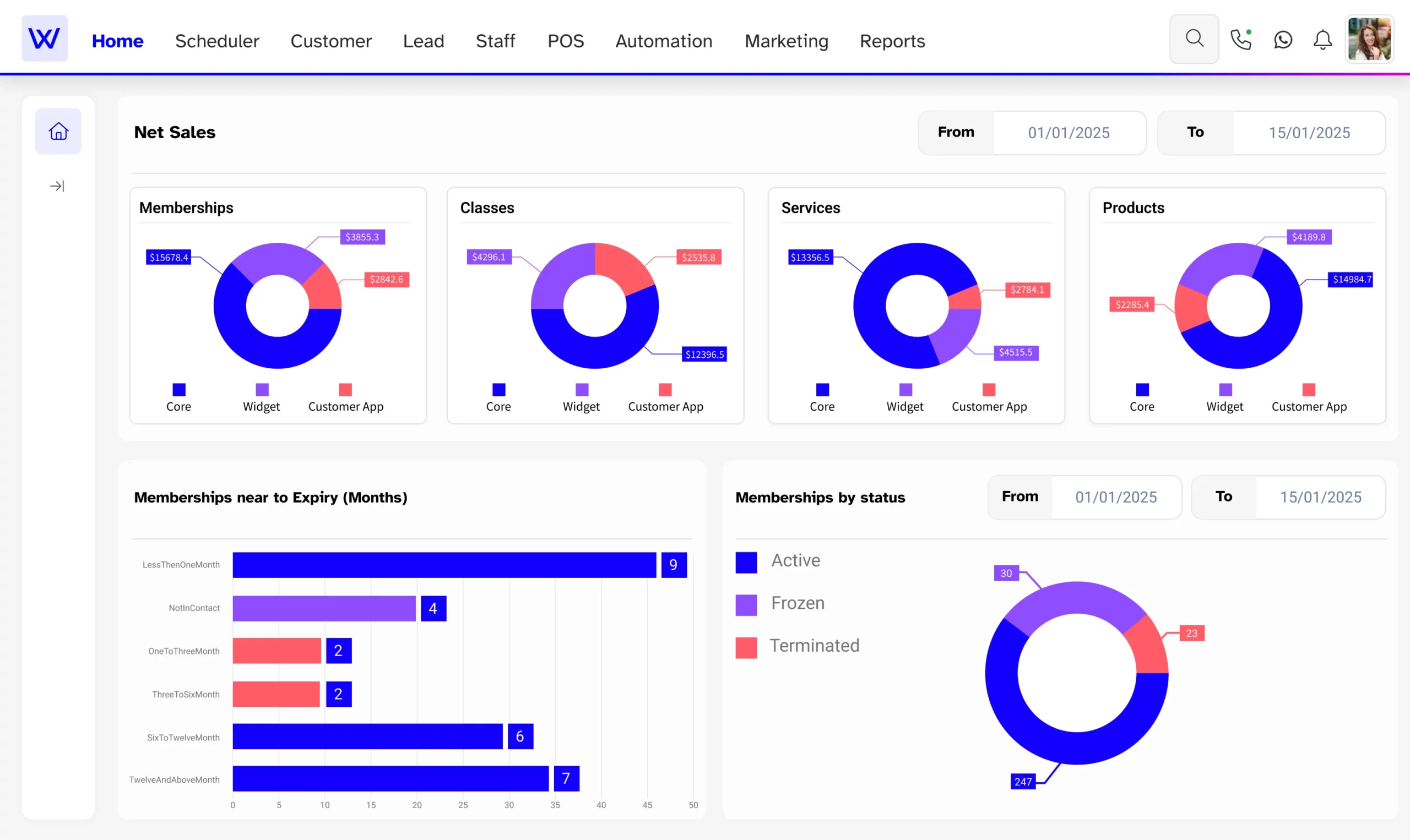This screenshot has height=840, width=1410.
Task: Click the home dashboard panel icon
Action: (x=58, y=130)
